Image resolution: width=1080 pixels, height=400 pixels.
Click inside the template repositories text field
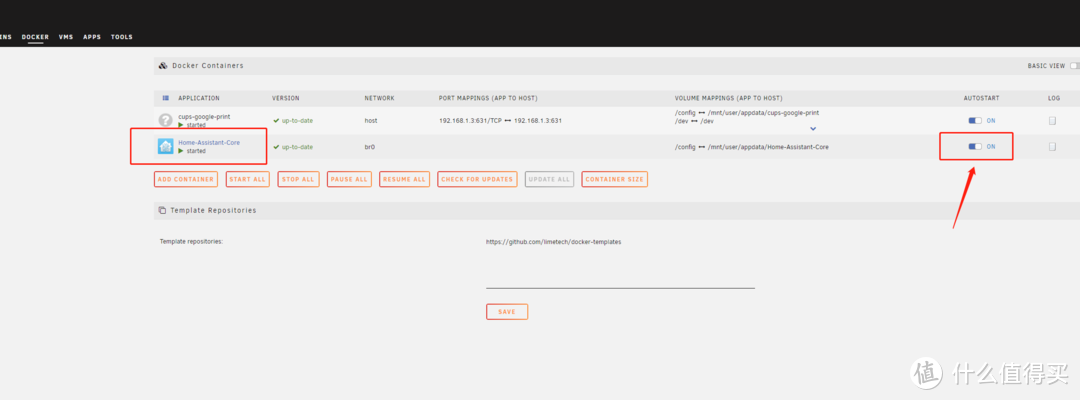click(x=621, y=264)
